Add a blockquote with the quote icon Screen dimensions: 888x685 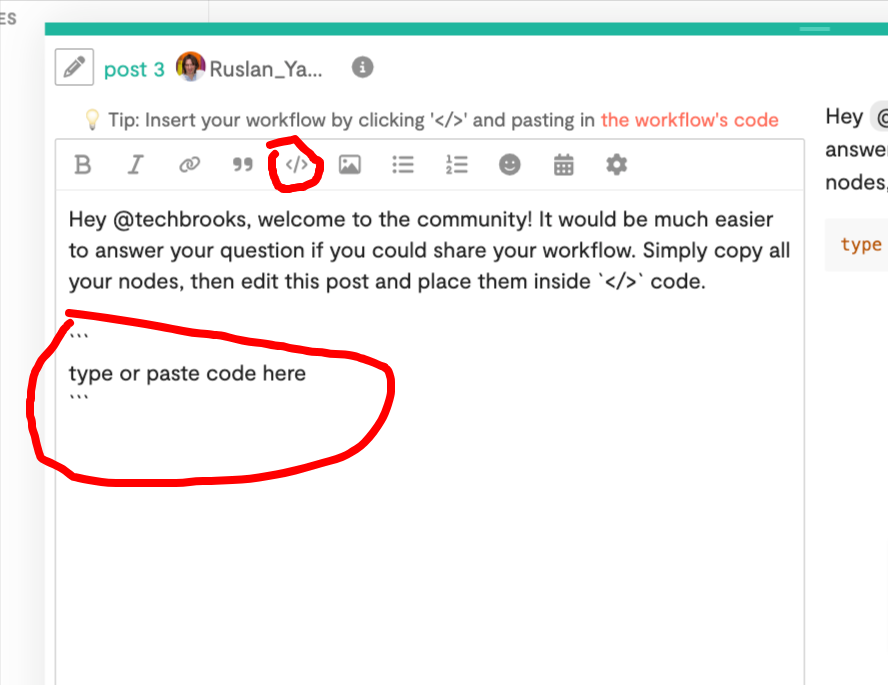(242, 165)
